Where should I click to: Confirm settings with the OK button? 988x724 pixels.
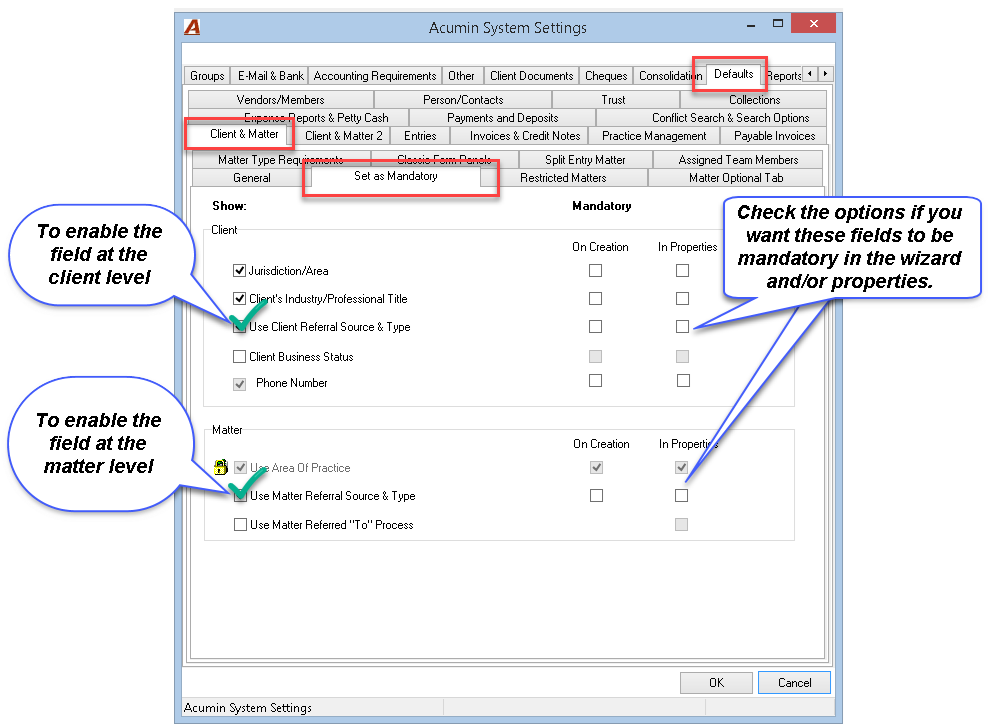coord(716,682)
